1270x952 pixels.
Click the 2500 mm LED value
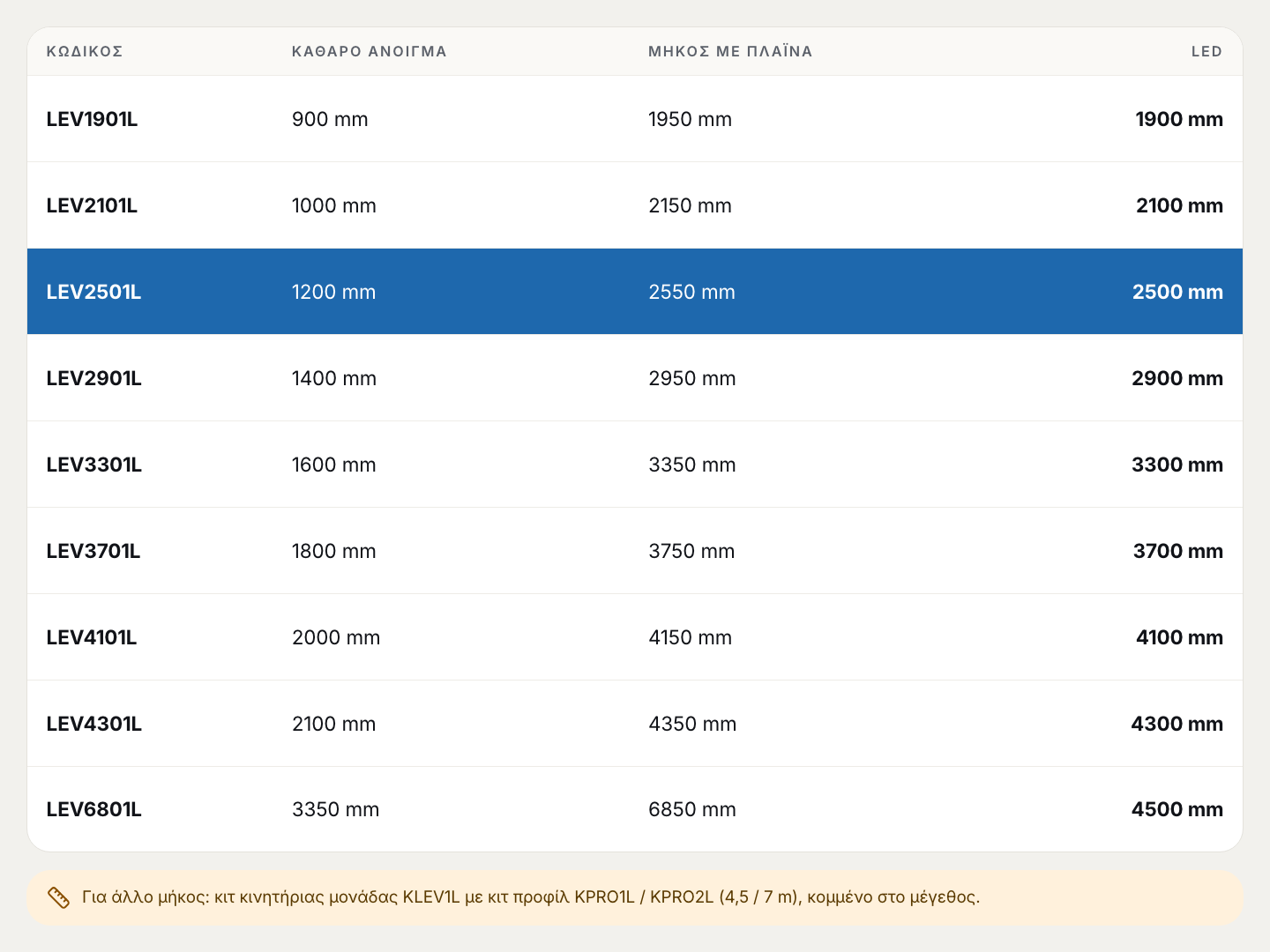click(1177, 292)
